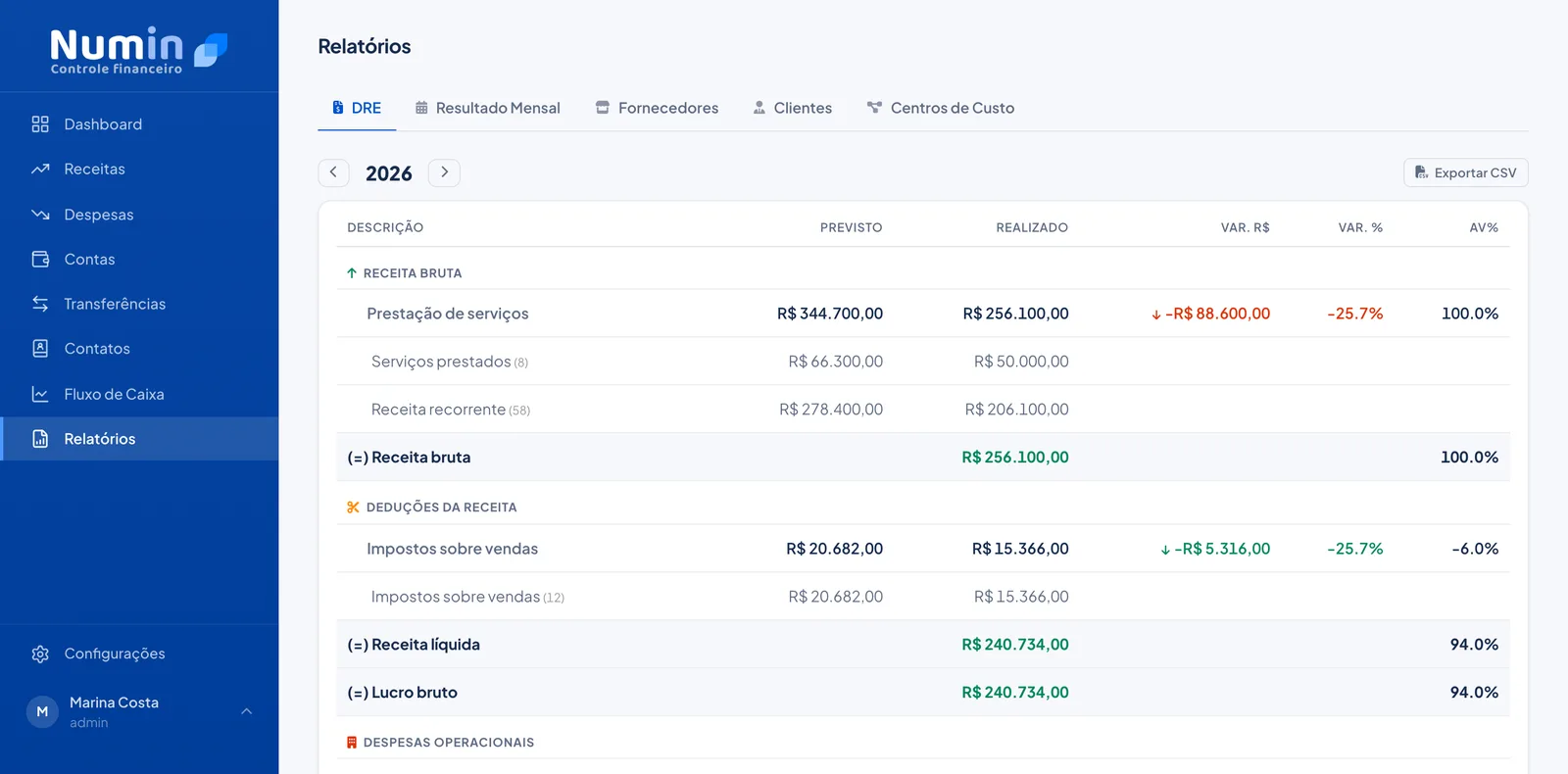This screenshot has width=1568, height=774.
Task: Click the Relatórios document icon
Action: (x=40, y=439)
